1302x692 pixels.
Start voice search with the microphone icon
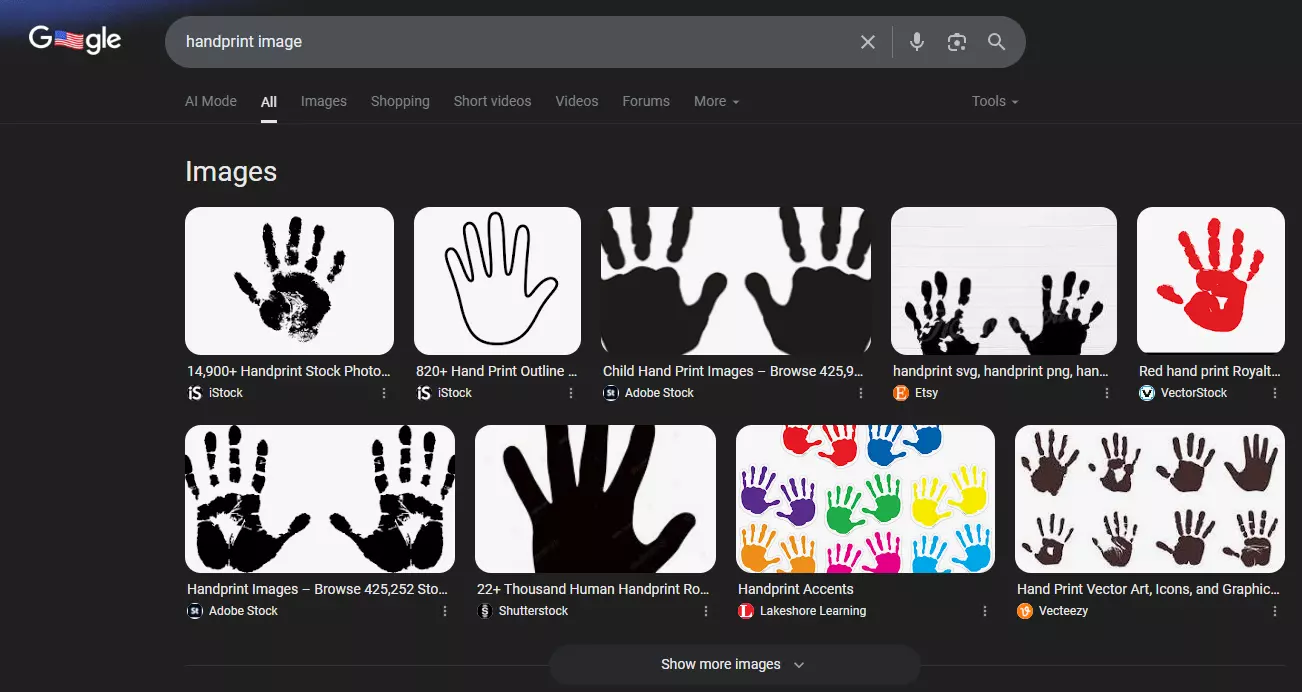916,42
